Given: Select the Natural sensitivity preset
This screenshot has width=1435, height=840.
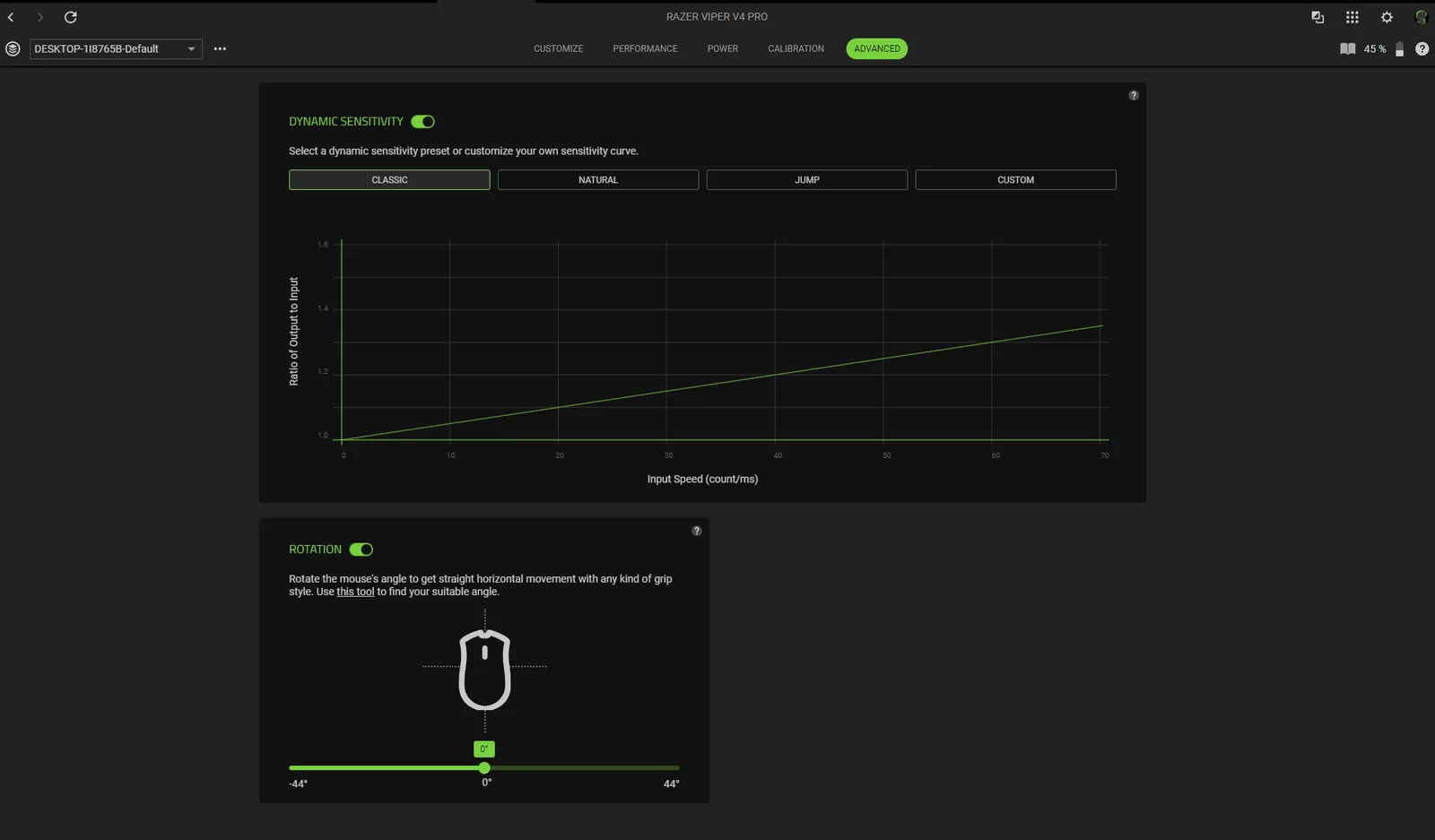Looking at the screenshot, I should pos(597,180).
